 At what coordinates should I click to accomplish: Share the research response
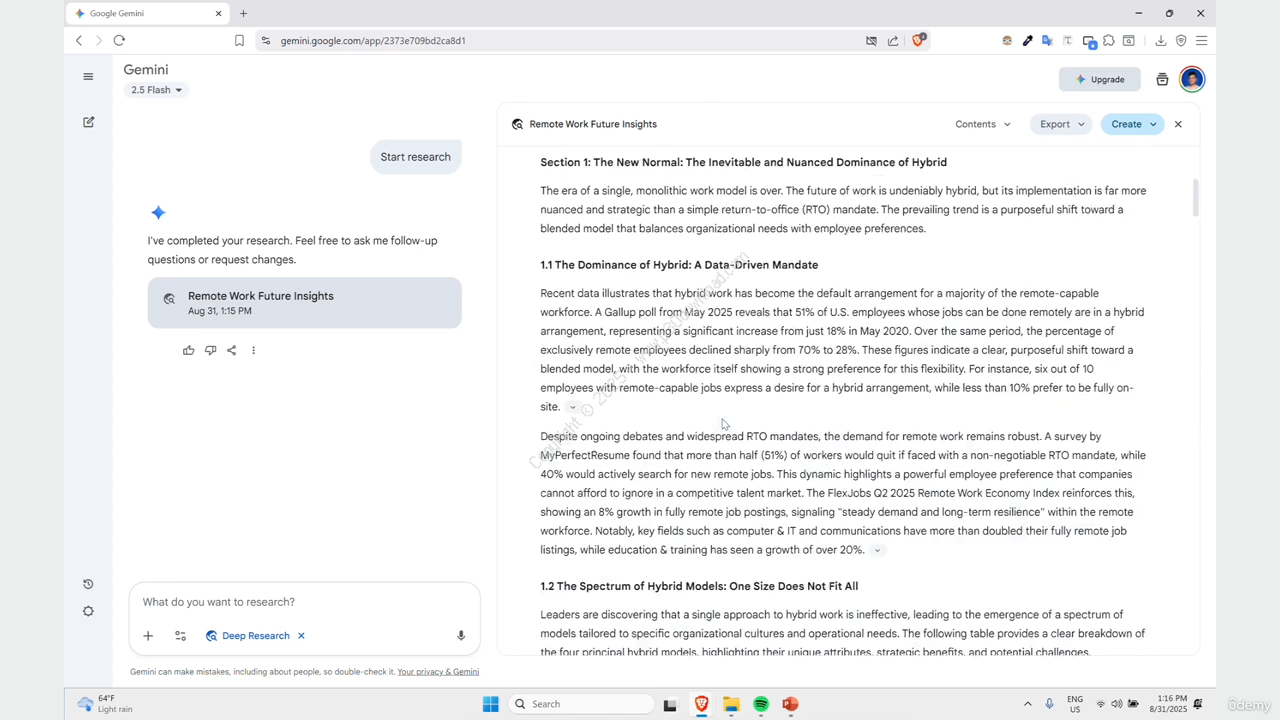tap(231, 350)
